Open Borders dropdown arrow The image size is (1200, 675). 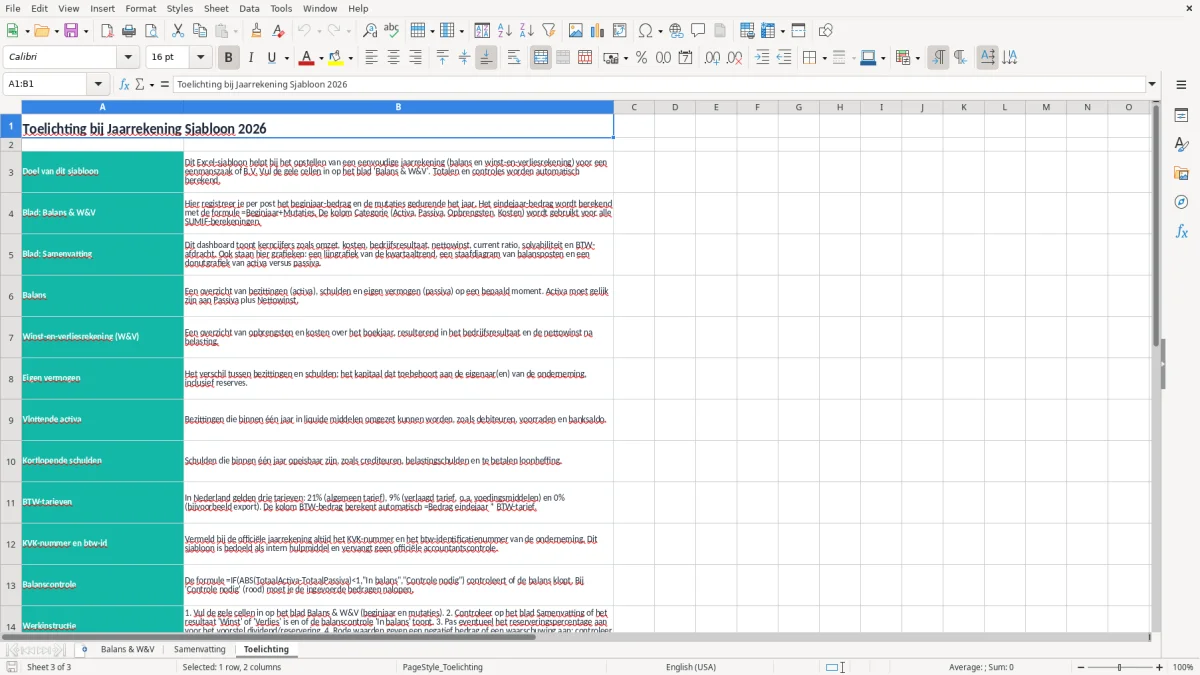click(x=823, y=58)
